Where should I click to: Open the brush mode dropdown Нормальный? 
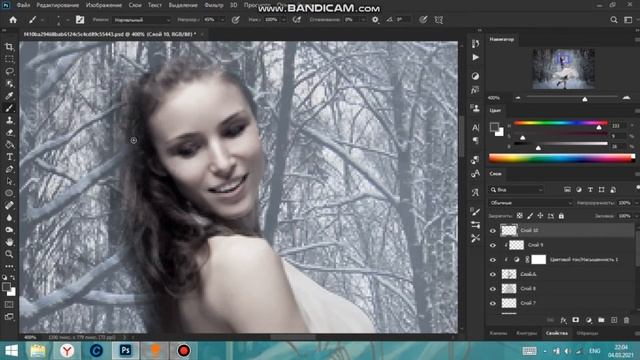(142, 20)
